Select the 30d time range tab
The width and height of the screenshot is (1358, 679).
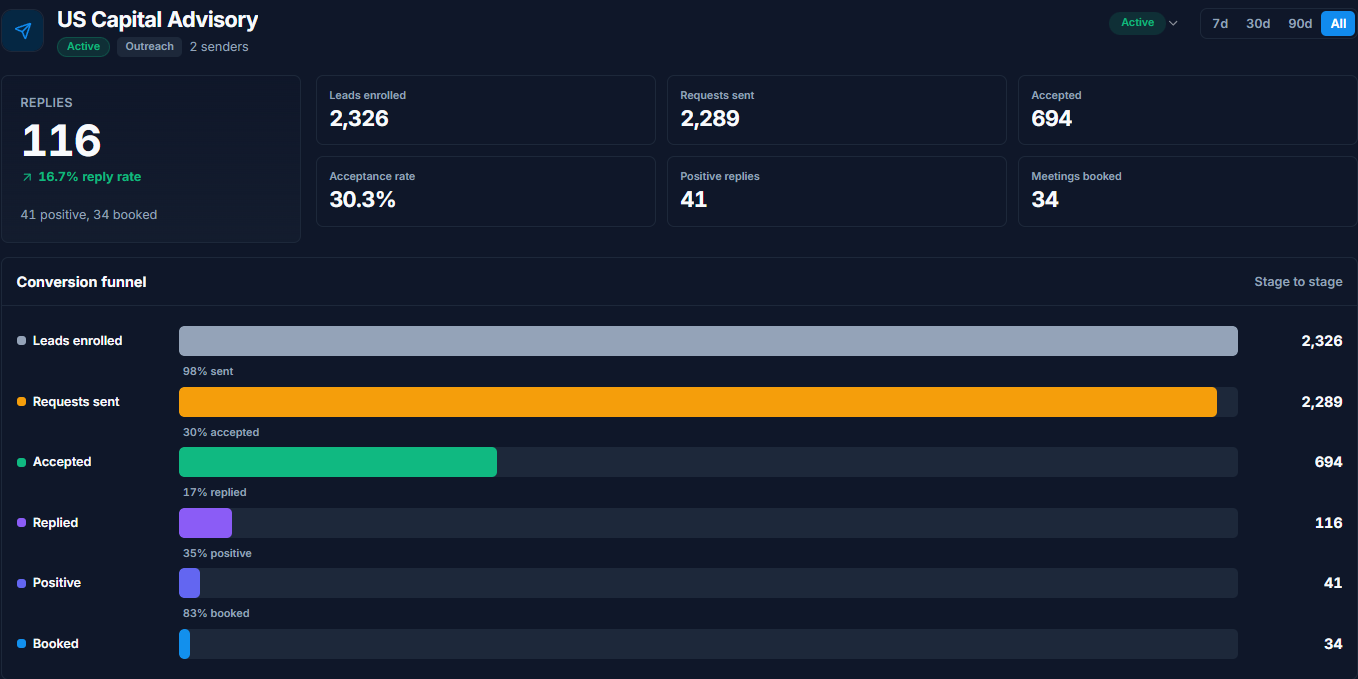tap(1258, 23)
